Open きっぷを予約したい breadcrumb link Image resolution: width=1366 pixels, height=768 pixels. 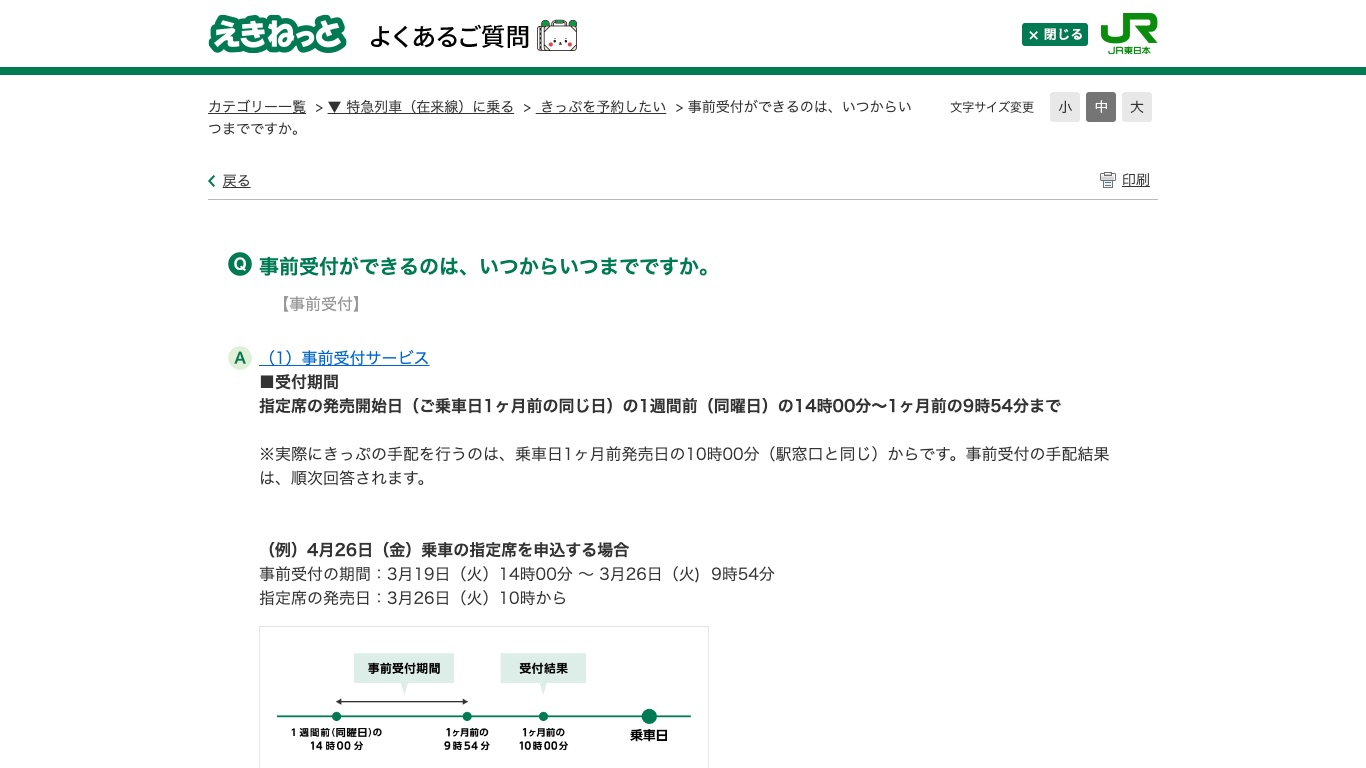click(601, 107)
